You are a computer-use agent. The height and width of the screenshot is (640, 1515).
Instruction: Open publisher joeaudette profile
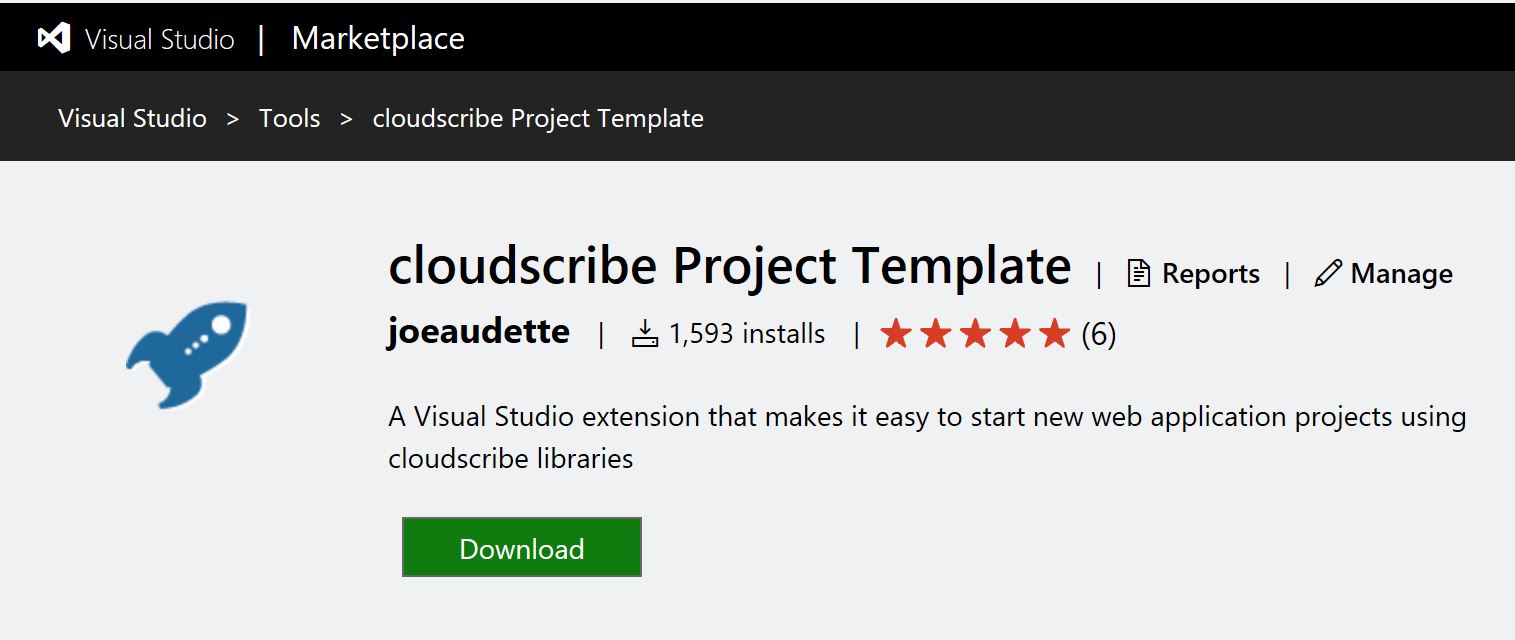point(478,331)
